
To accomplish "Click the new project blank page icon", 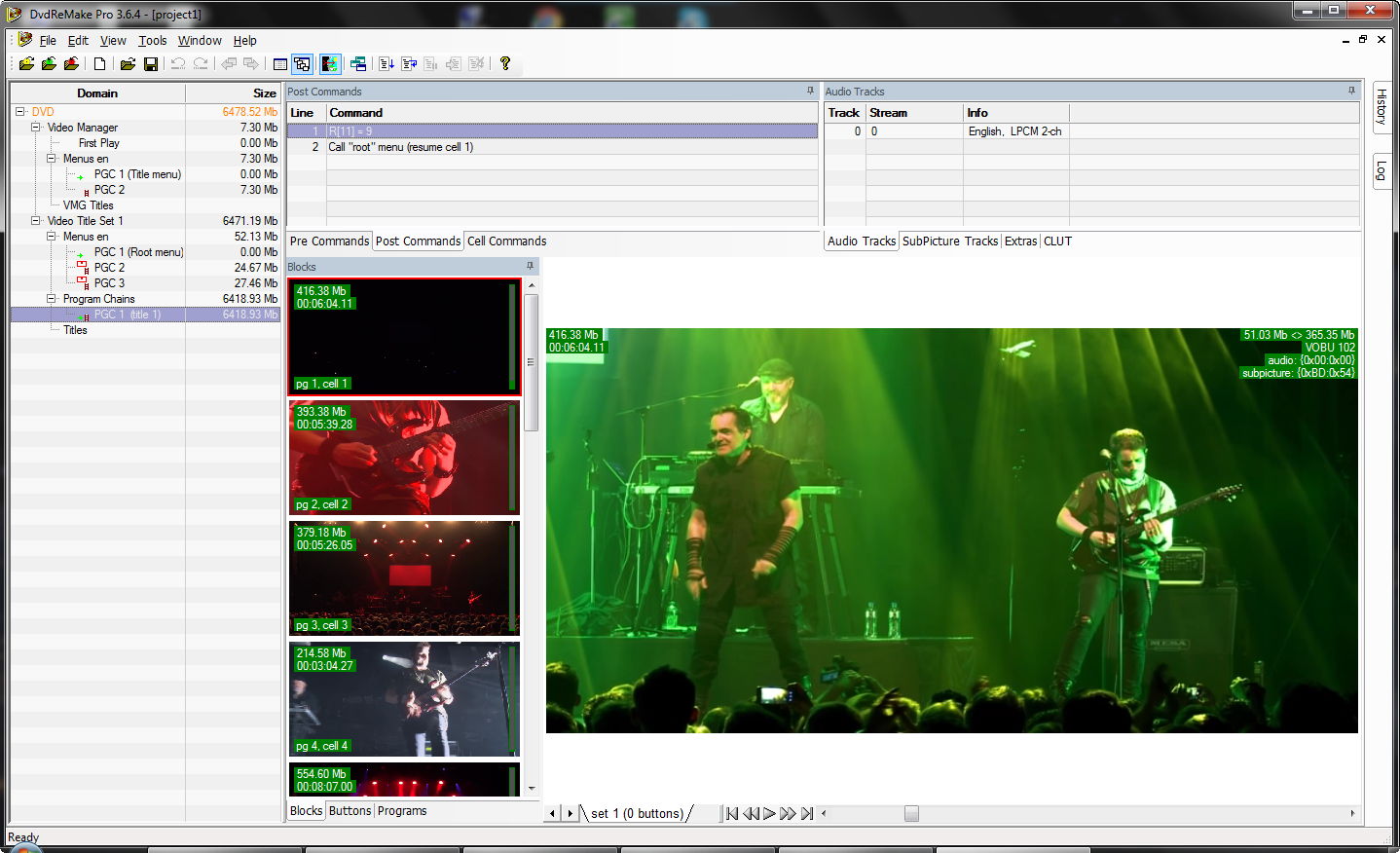I will 99,63.
